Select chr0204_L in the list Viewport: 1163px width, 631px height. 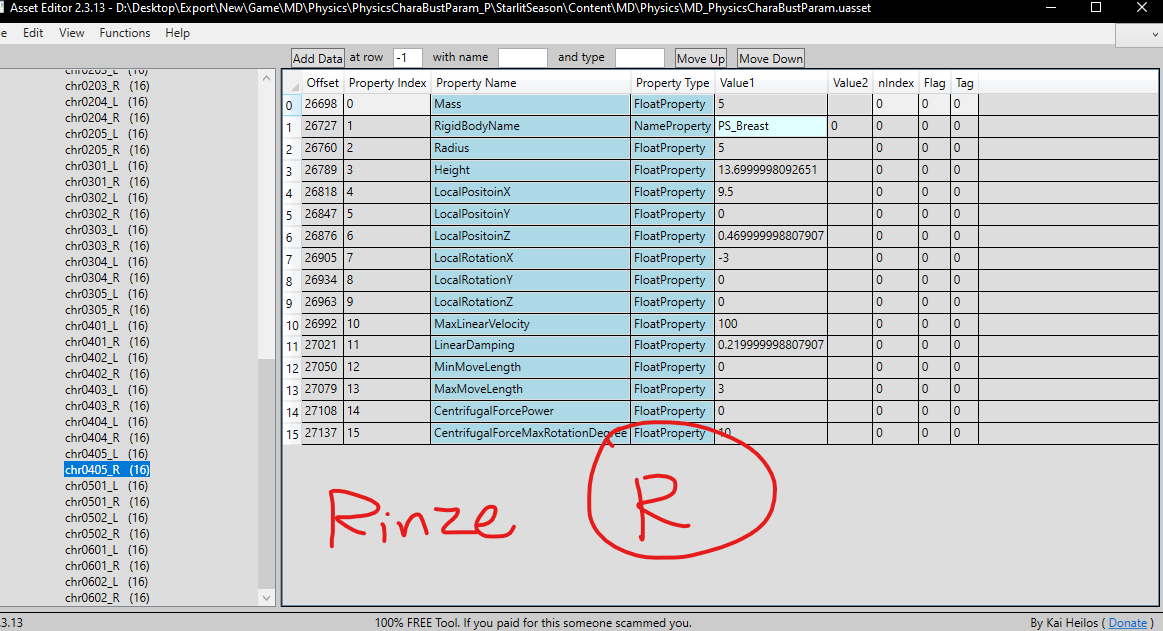(107, 102)
